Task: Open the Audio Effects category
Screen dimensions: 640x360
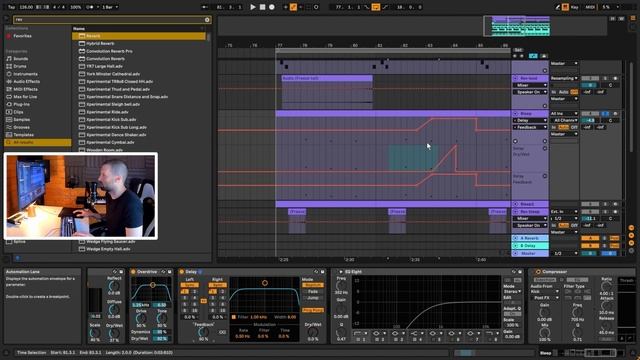Action: click(27, 82)
